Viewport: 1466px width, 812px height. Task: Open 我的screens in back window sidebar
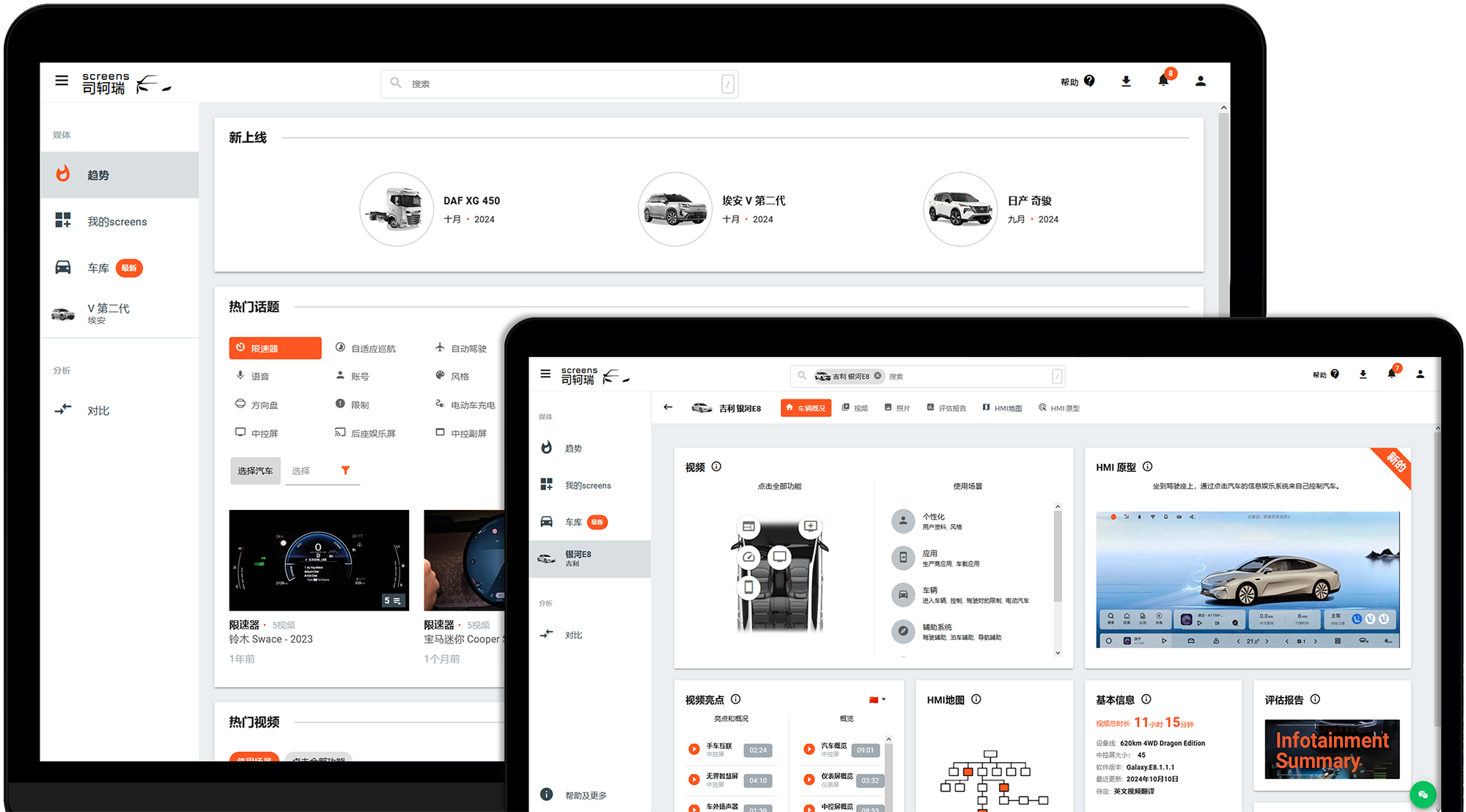tap(119, 221)
